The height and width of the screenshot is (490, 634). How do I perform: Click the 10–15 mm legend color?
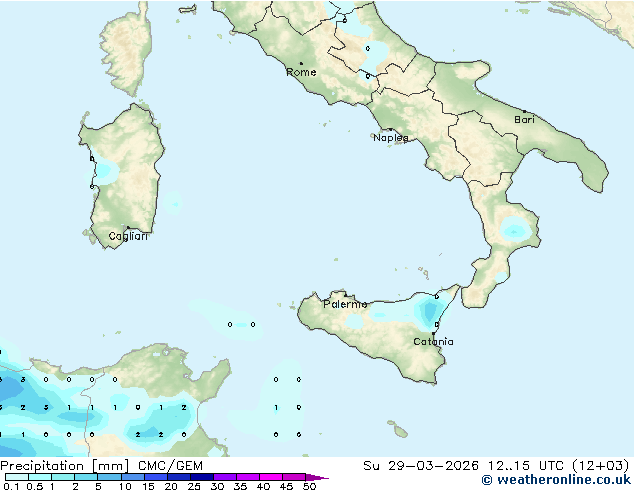132,477
